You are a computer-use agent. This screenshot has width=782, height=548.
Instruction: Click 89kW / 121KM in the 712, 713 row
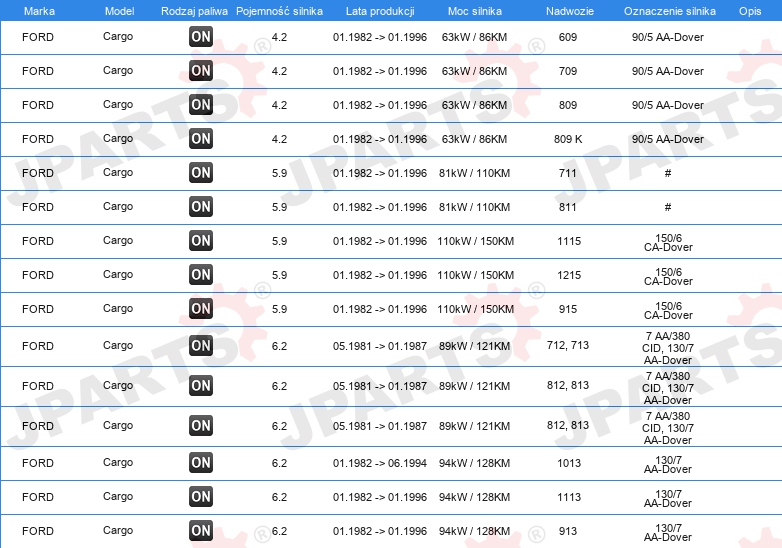(474, 346)
